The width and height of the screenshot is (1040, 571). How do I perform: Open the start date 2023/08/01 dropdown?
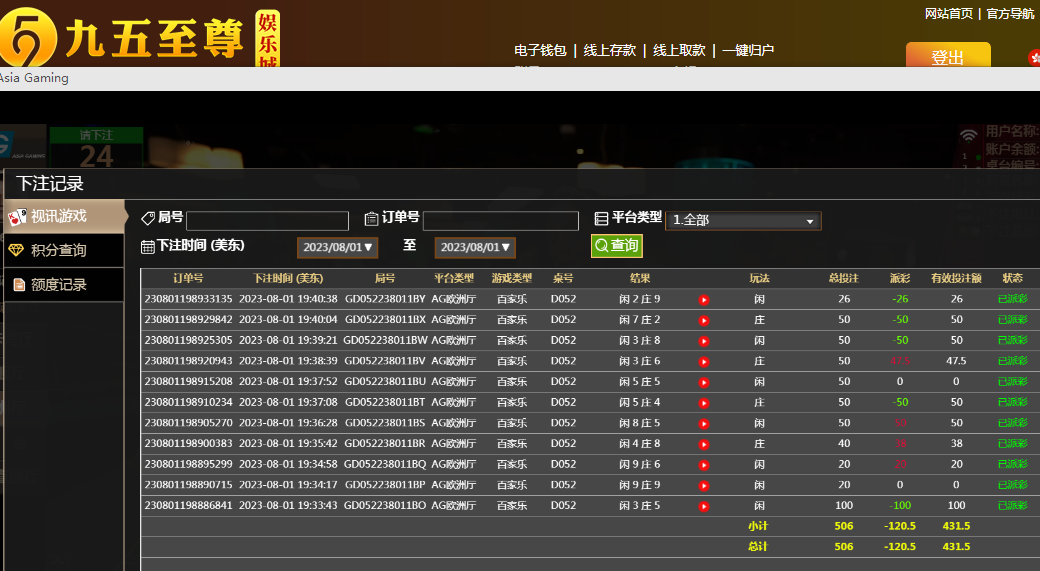337,247
